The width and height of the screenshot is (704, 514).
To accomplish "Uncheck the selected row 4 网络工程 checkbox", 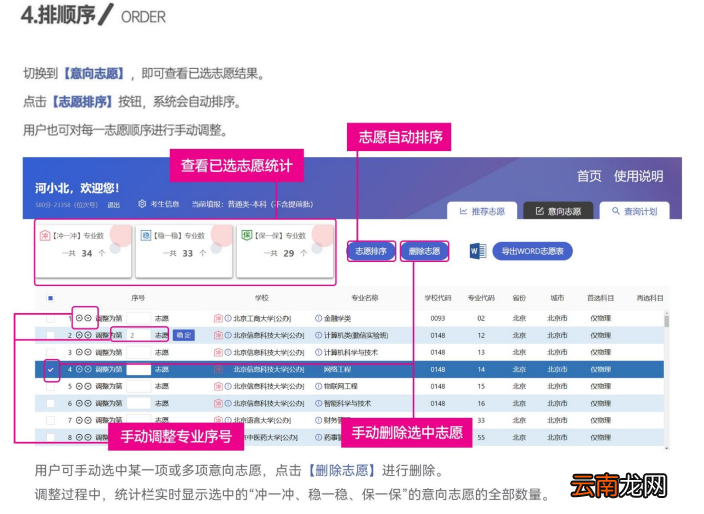I will click(51, 369).
